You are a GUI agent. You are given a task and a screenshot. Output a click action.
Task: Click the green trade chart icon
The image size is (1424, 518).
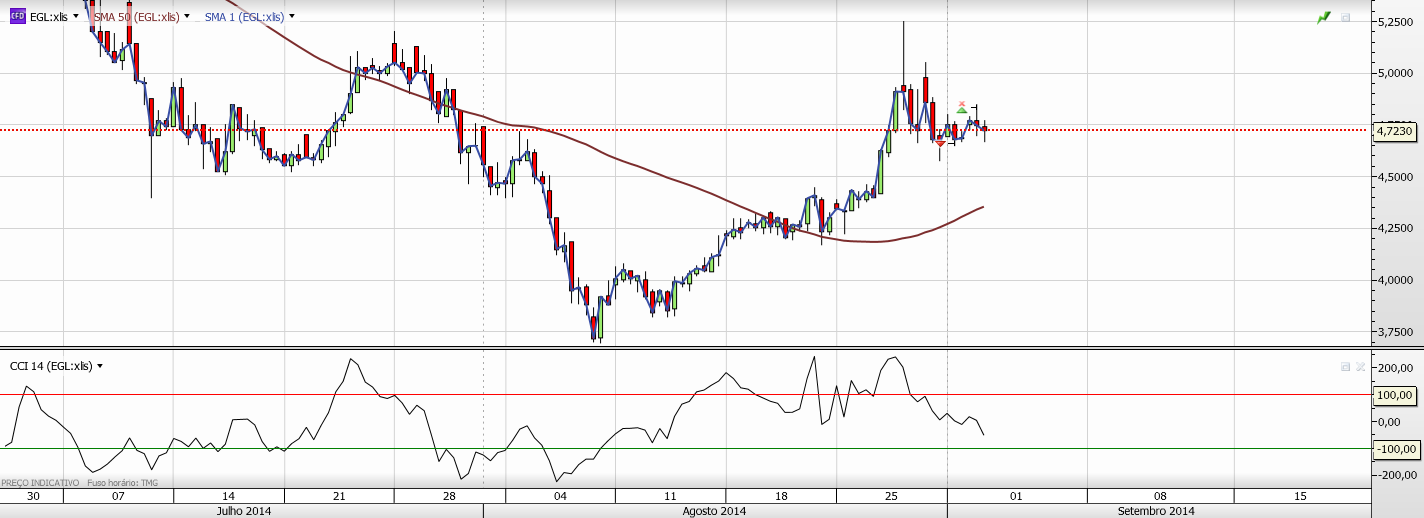pyautogui.click(x=1324, y=17)
